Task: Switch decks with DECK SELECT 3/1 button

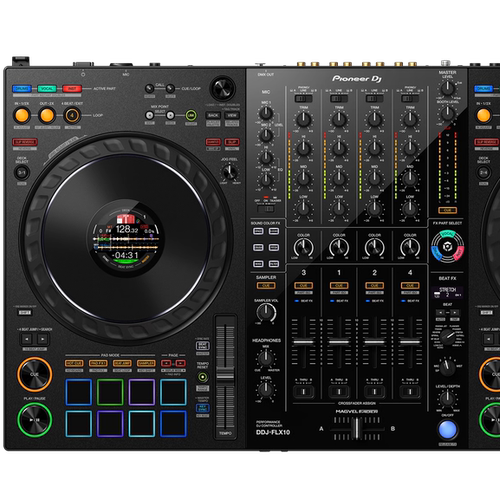Action: pos(22,173)
